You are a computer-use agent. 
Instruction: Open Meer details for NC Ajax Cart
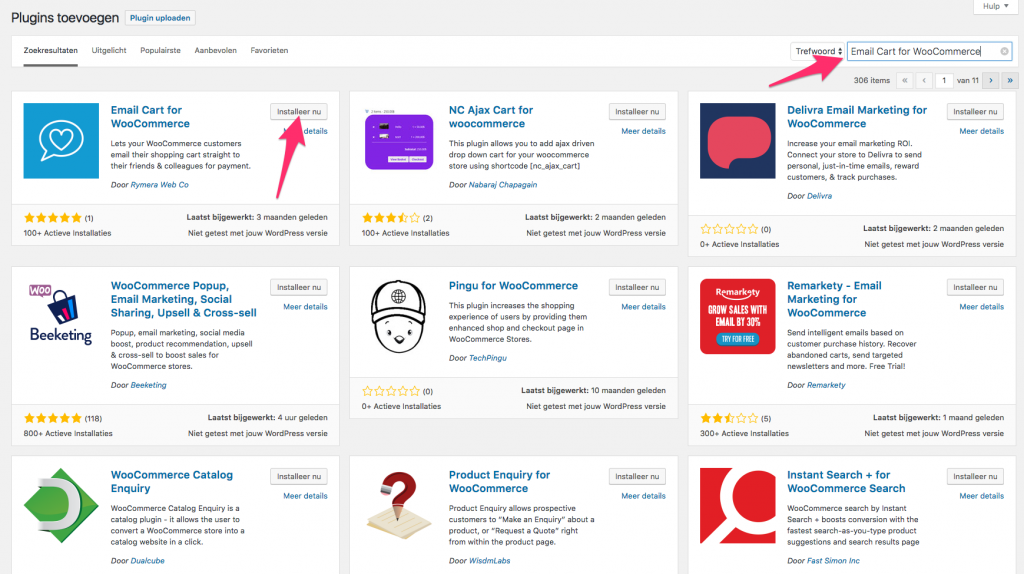(x=643, y=131)
